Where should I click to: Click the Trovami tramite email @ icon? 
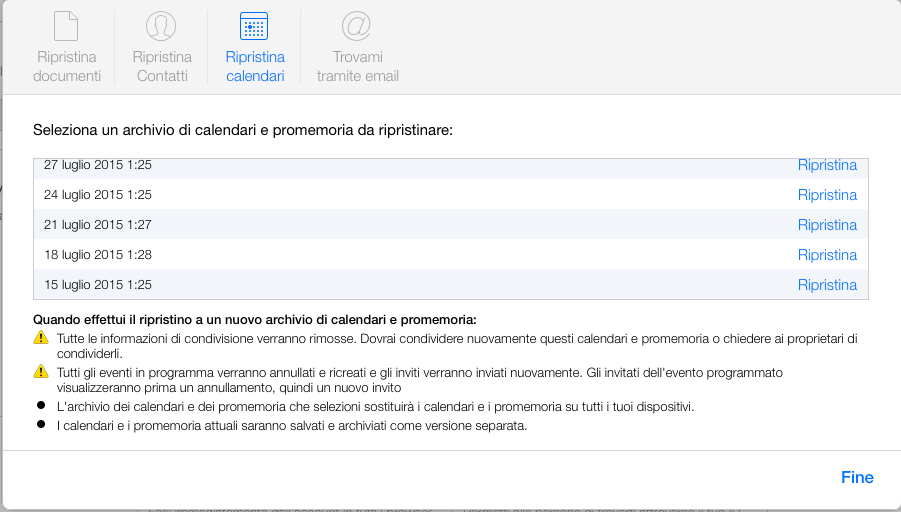(357, 25)
